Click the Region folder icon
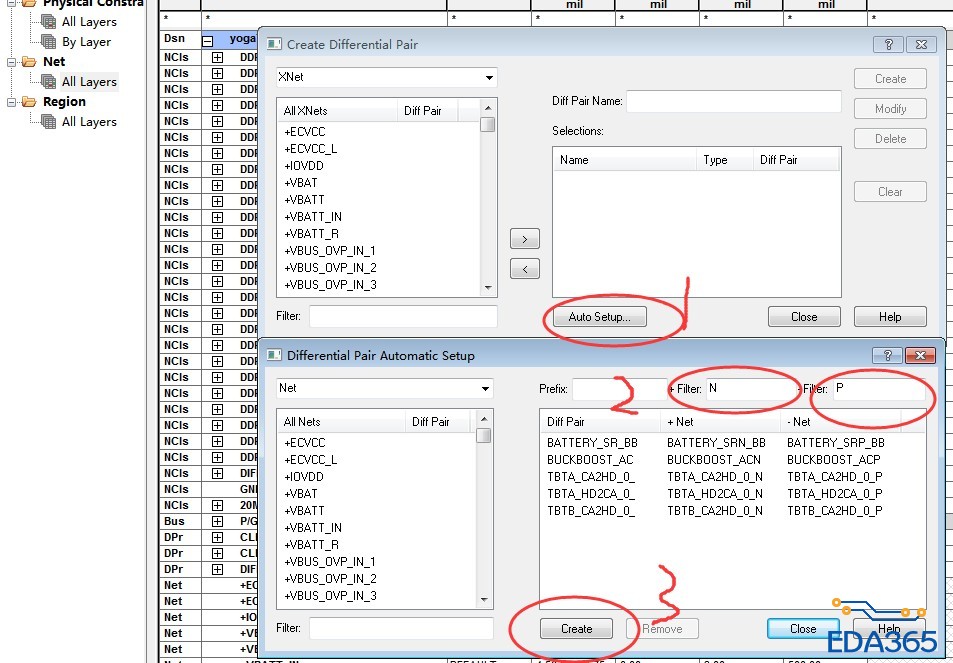This screenshot has height=663, width=953. 29,102
